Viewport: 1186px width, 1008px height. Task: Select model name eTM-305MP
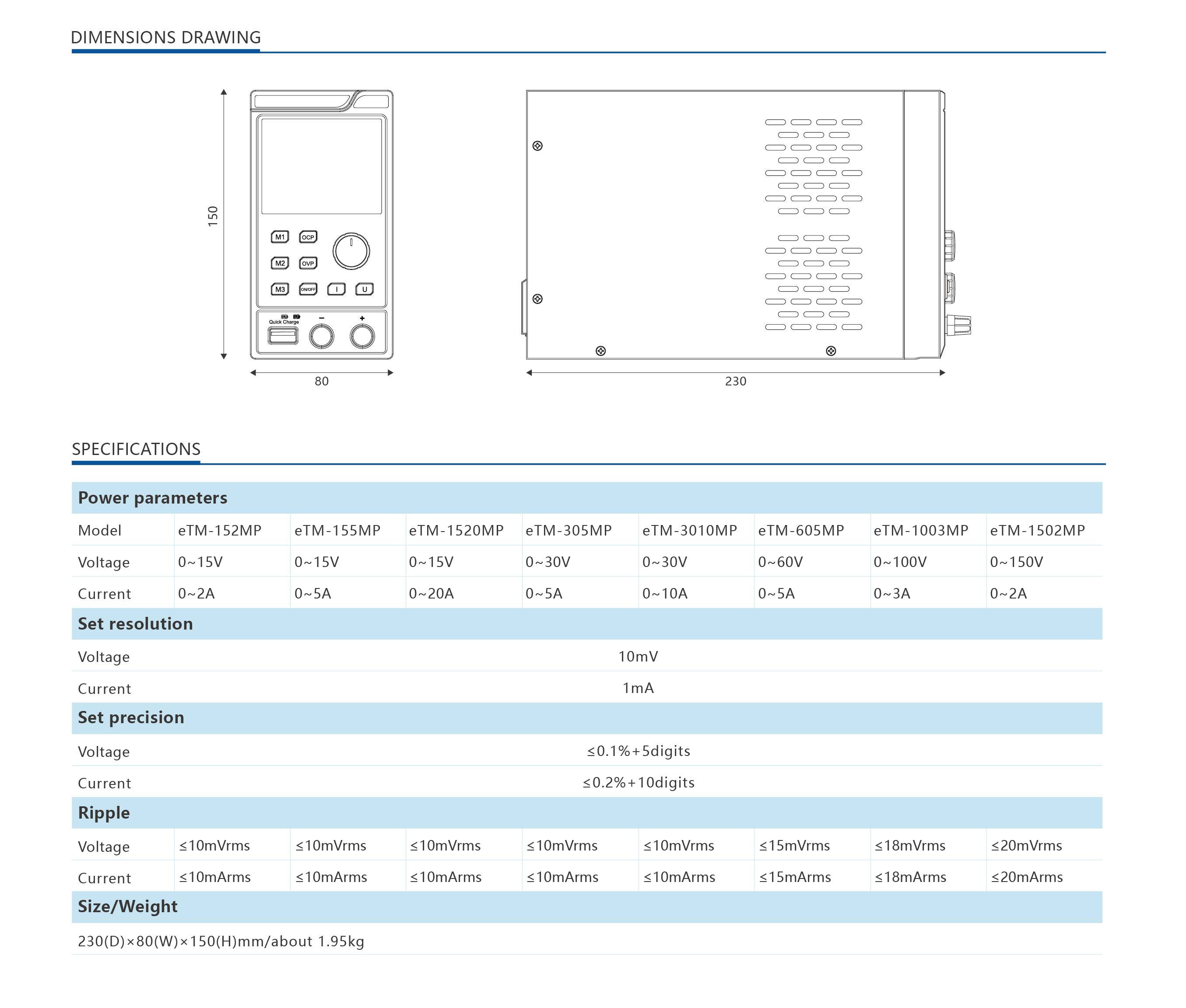[568, 530]
